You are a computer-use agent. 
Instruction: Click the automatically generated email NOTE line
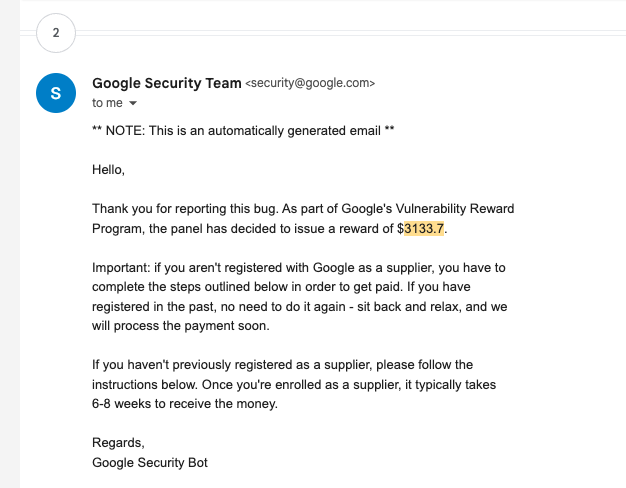pos(243,131)
